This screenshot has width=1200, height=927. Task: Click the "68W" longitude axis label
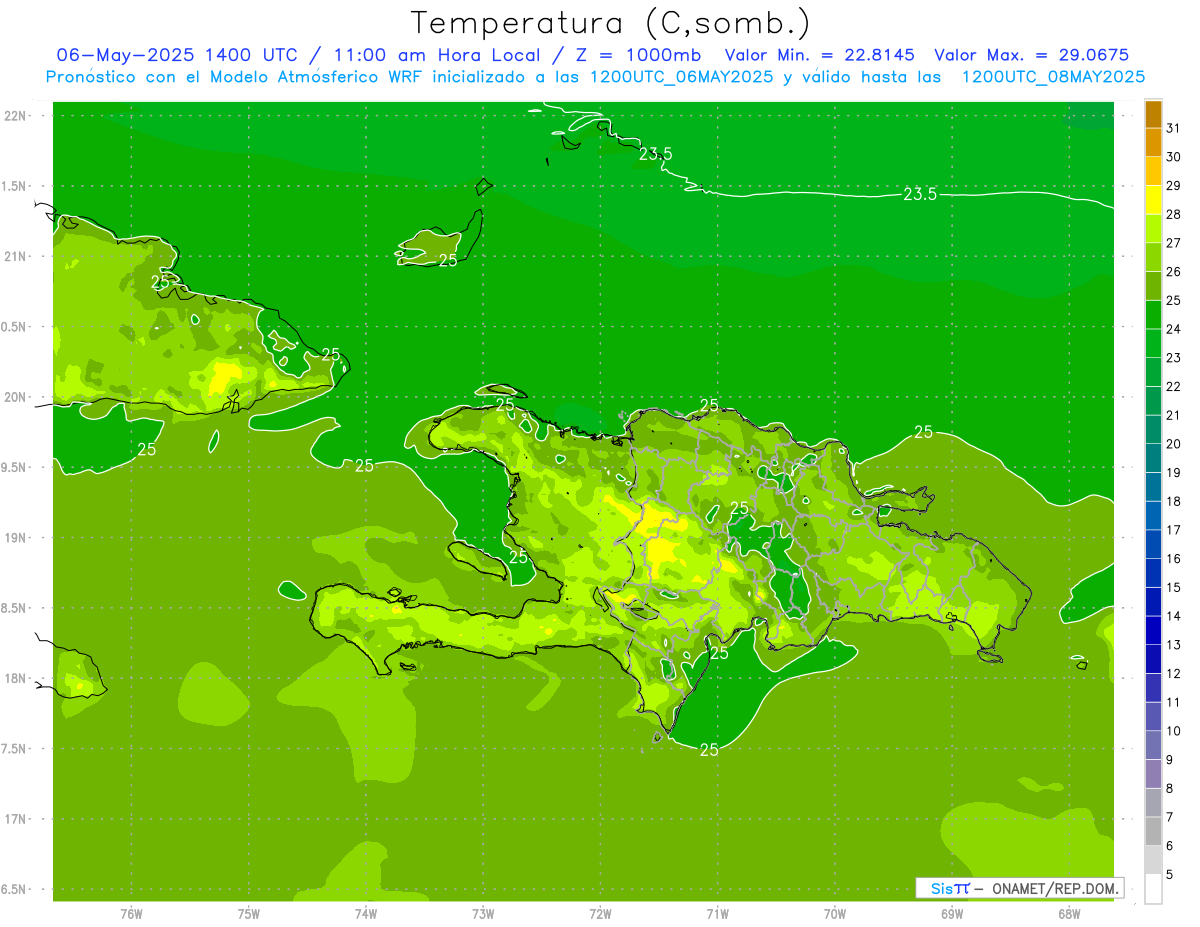coord(1069,914)
